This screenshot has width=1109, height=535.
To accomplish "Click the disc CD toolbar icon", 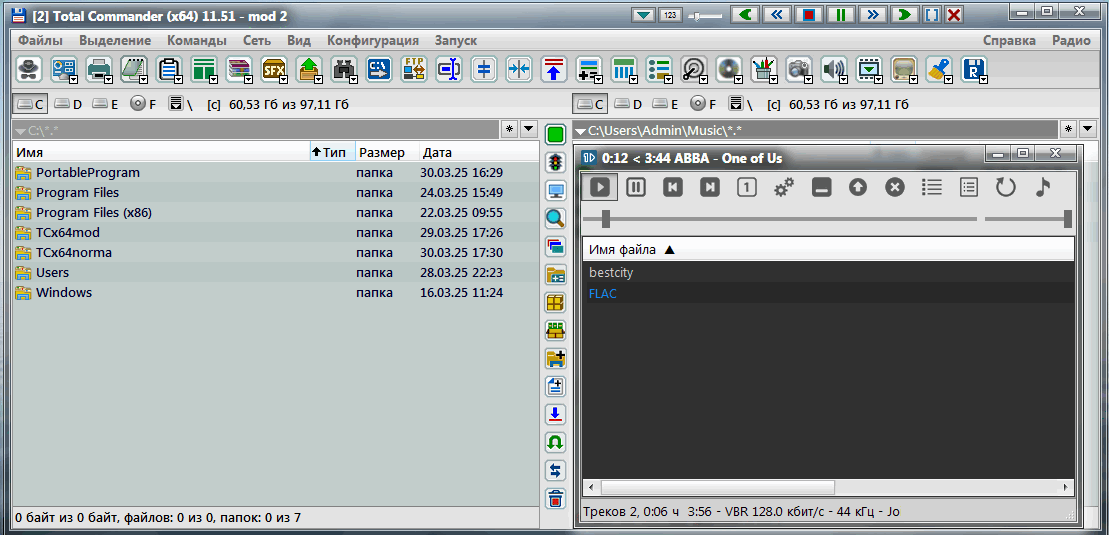I will tap(728, 69).
